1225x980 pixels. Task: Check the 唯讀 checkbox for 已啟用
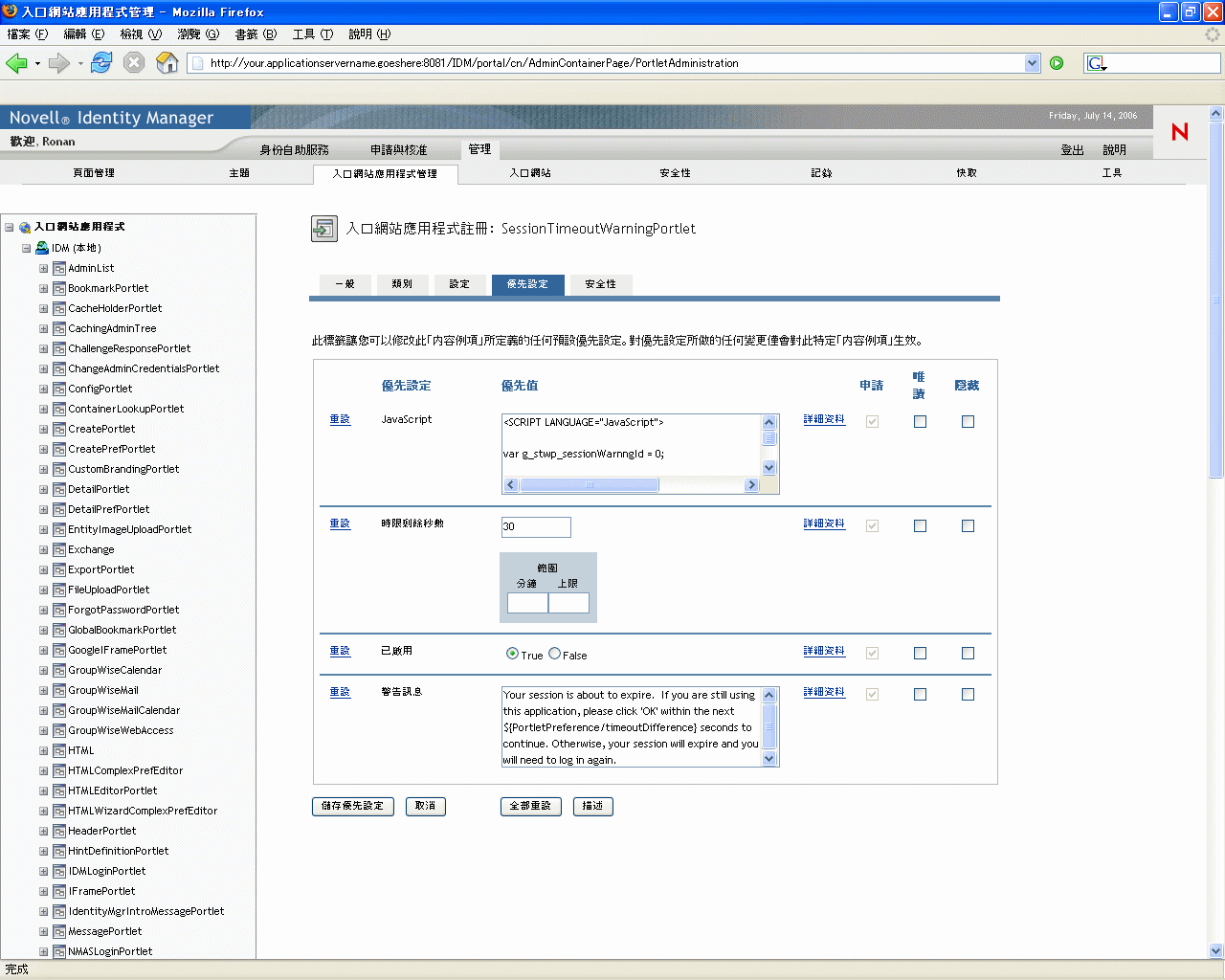click(x=920, y=653)
